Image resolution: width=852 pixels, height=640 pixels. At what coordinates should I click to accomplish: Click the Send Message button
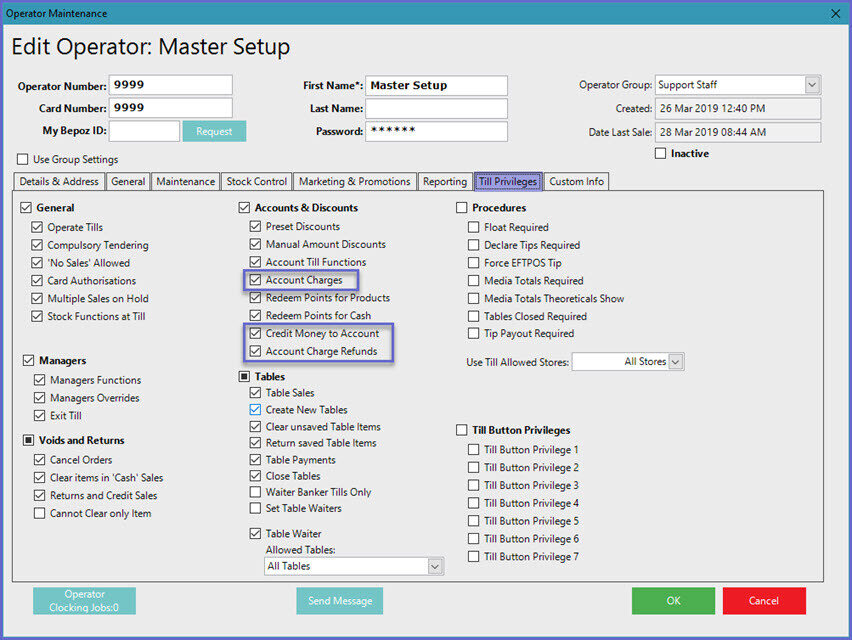[x=340, y=601]
